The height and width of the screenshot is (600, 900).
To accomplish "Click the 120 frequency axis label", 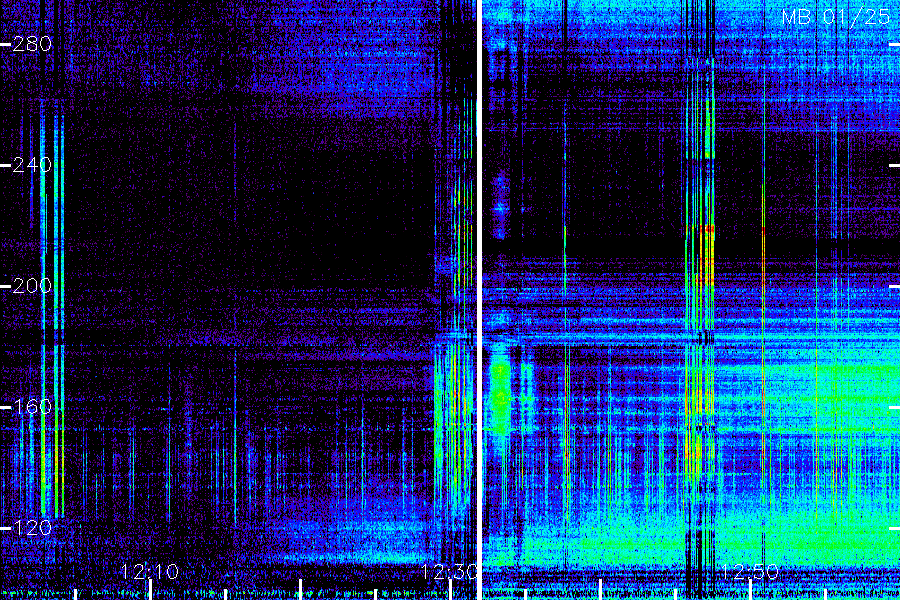I will pyautogui.click(x=32, y=528).
